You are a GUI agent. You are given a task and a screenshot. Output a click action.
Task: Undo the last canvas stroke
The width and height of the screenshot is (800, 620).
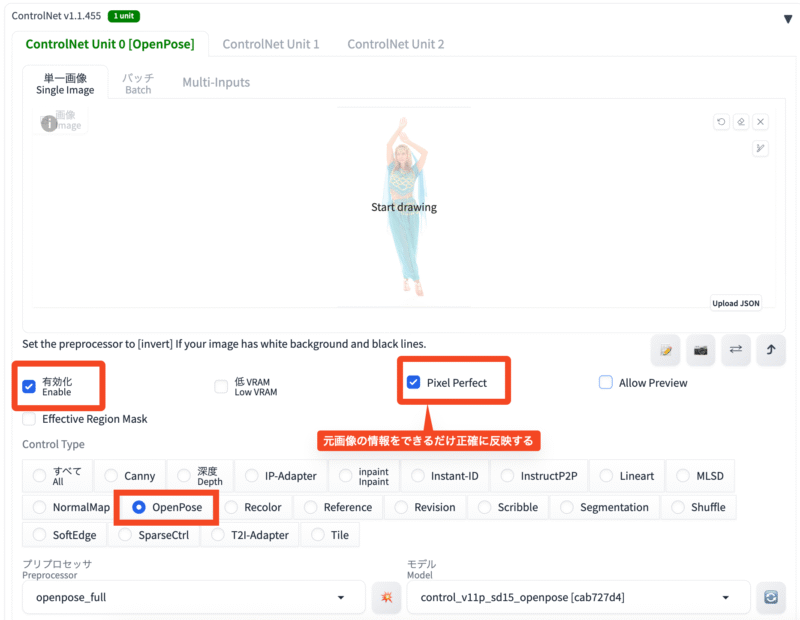coord(721,122)
